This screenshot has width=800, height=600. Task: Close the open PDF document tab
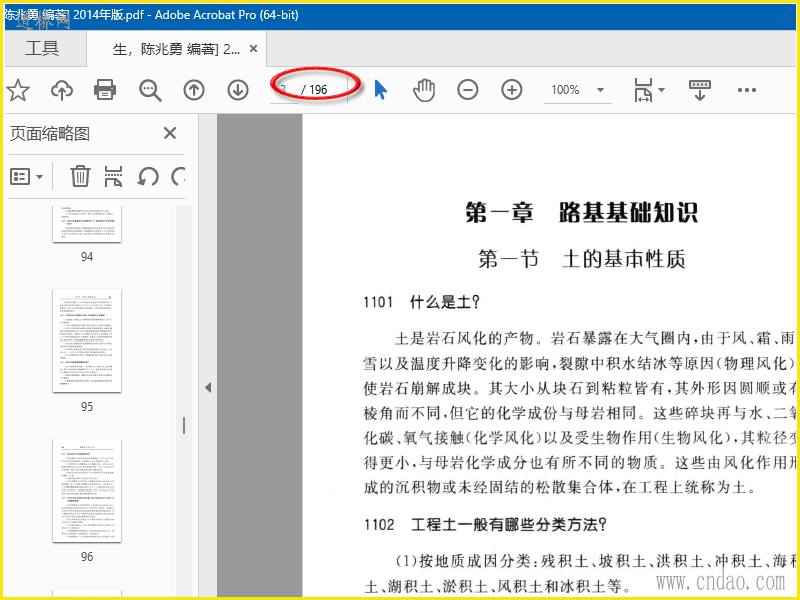click(254, 49)
